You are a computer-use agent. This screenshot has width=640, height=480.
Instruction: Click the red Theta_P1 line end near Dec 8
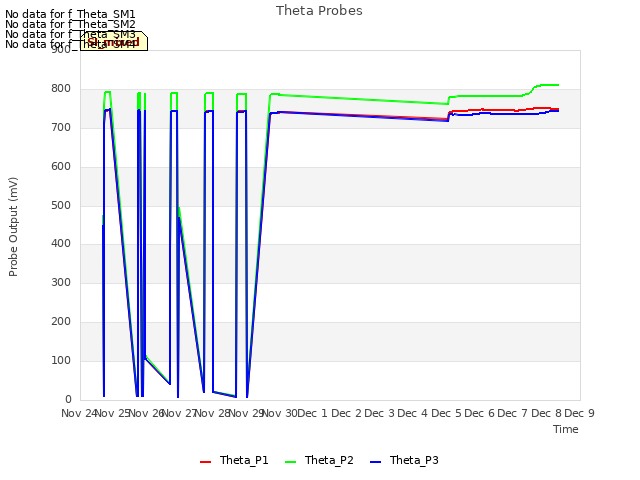pyautogui.click(x=558, y=109)
